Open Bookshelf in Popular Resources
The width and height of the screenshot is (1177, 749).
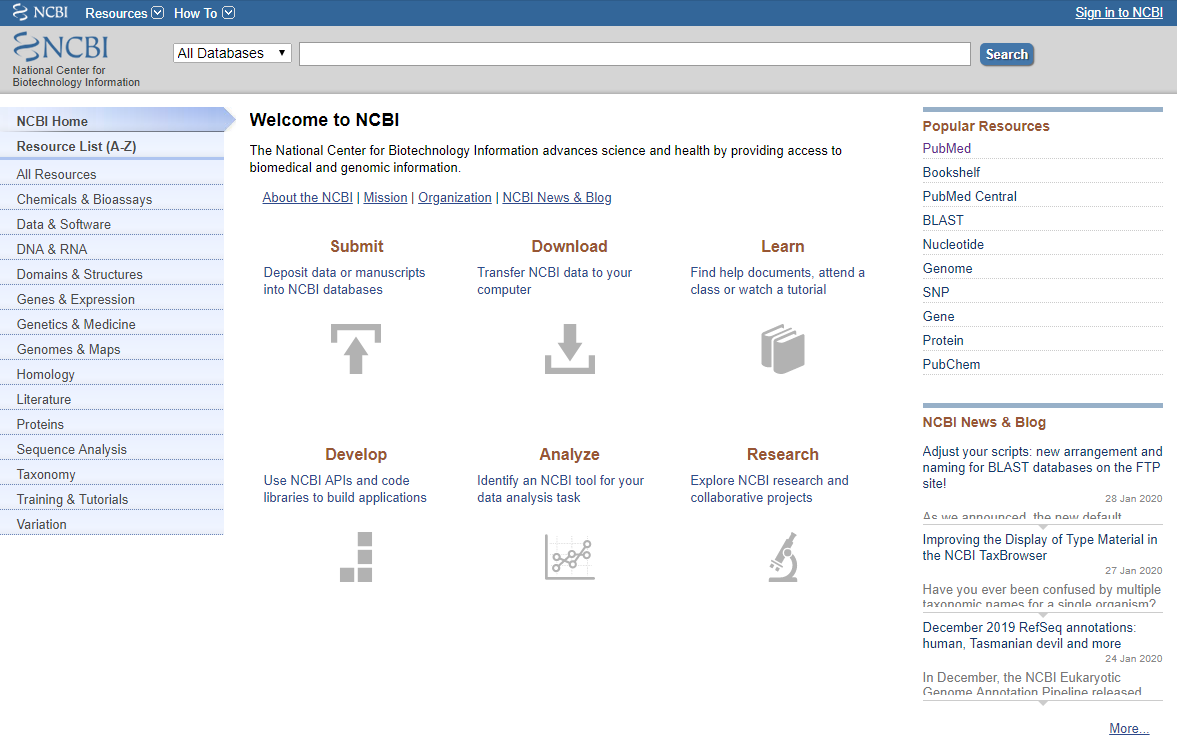point(951,173)
